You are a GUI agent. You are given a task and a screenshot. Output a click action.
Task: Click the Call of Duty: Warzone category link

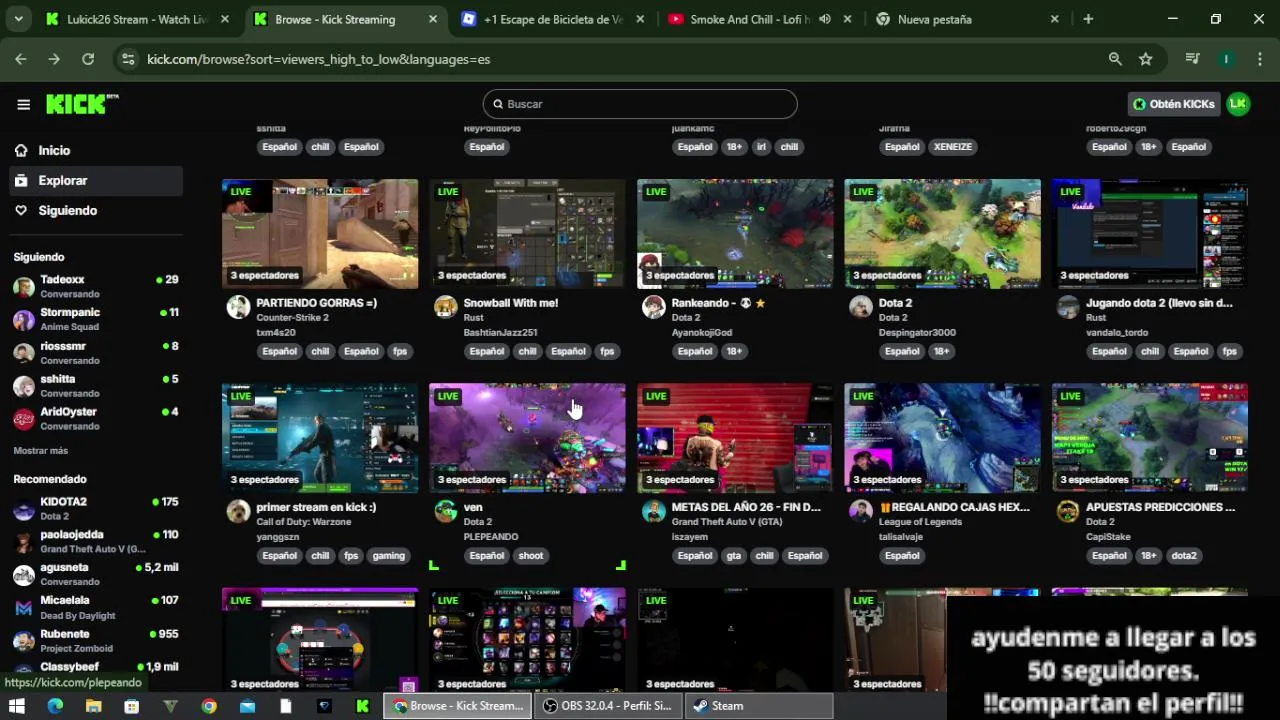click(x=303, y=522)
